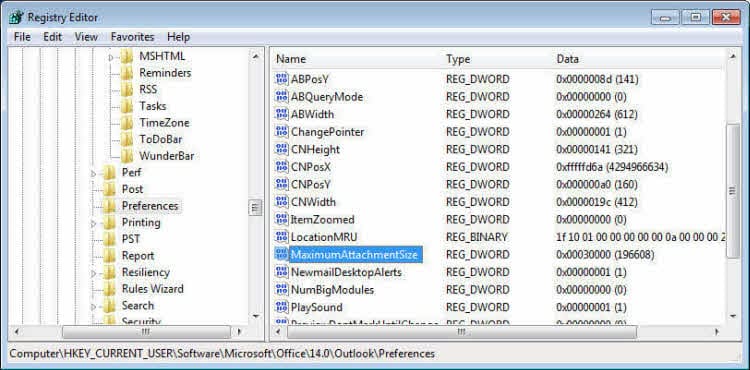Expand the Resiliency key node
The height and width of the screenshot is (370, 750).
94,273
